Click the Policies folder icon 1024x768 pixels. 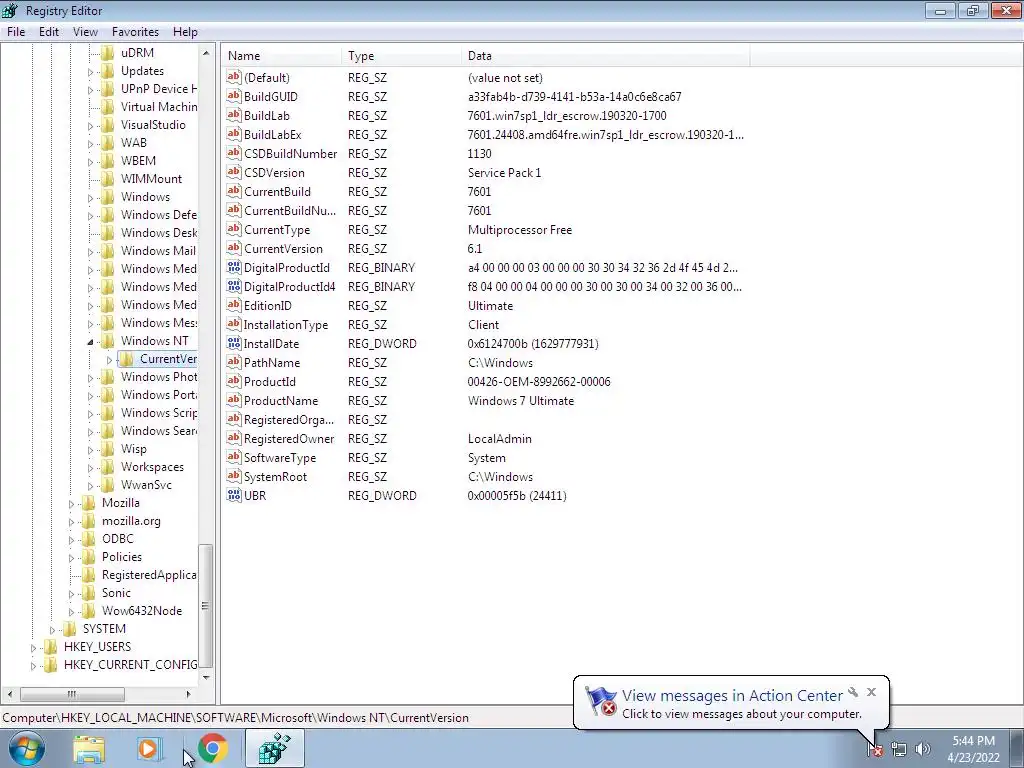tap(89, 557)
